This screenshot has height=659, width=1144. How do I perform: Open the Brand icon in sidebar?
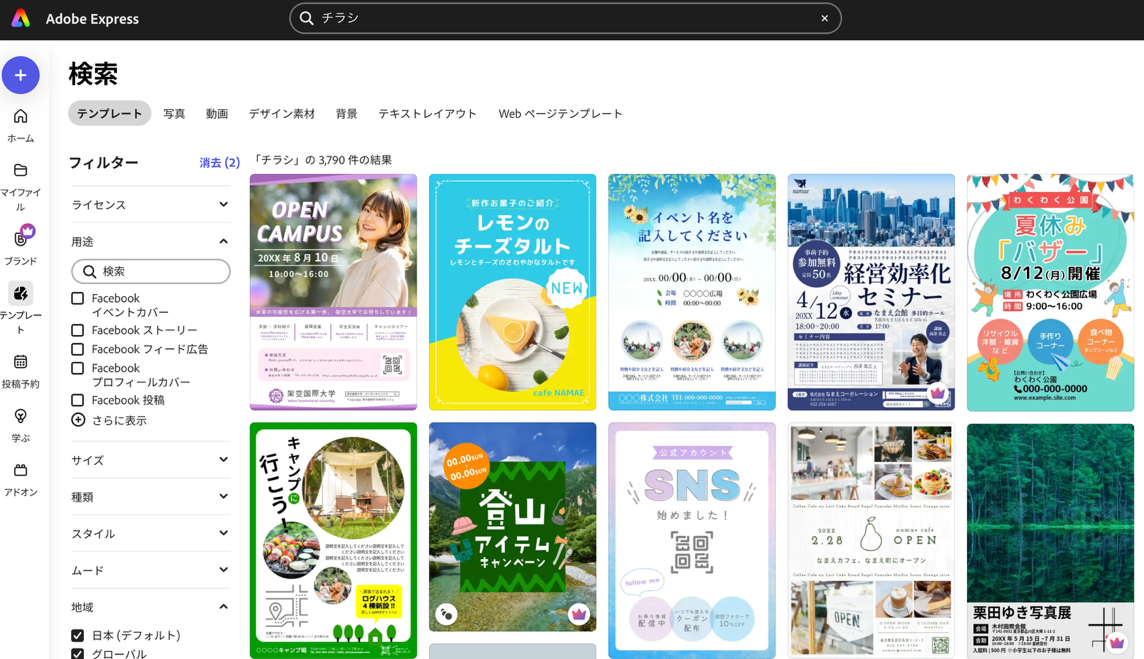pyautogui.click(x=20, y=239)
